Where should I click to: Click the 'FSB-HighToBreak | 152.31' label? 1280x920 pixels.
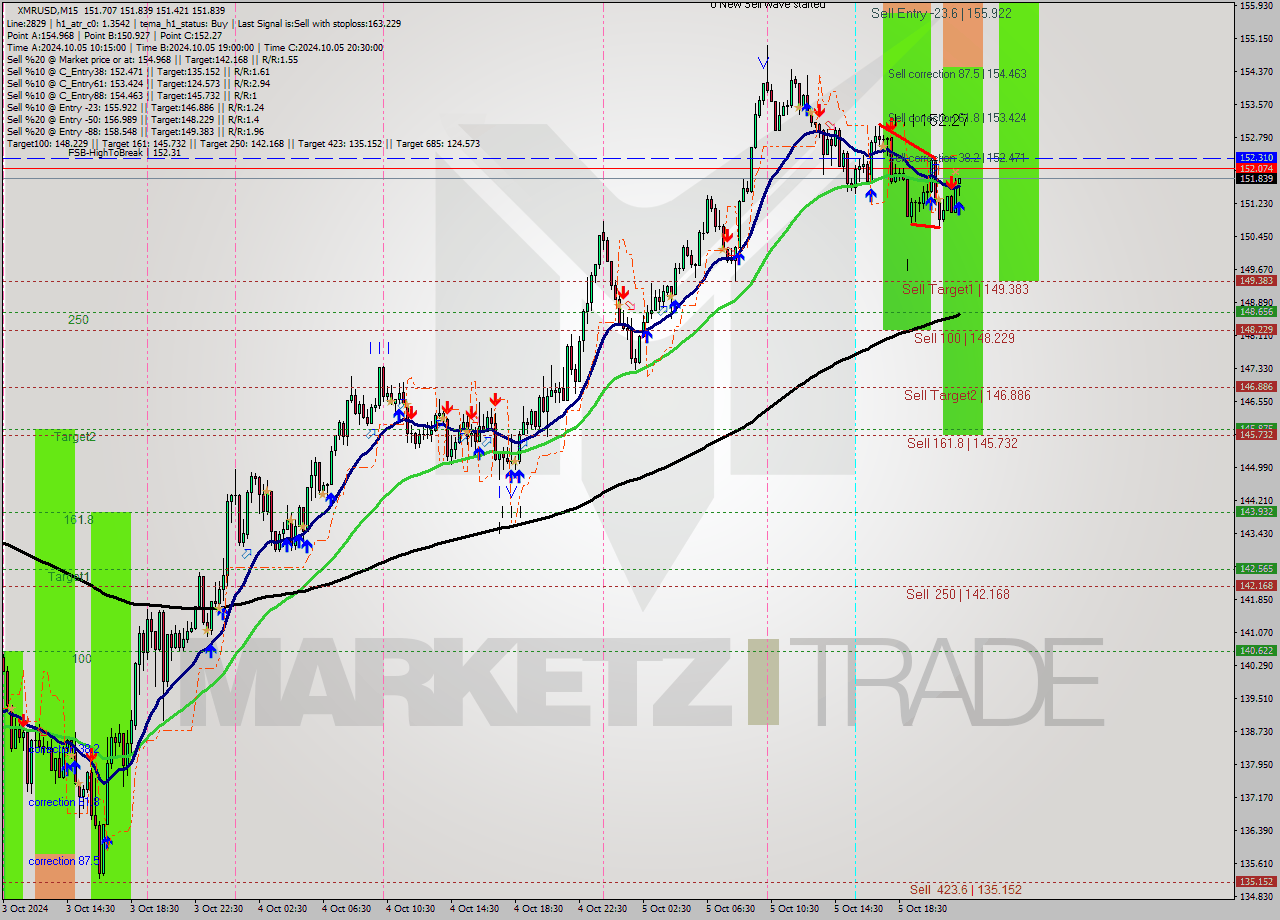point(124,153)
